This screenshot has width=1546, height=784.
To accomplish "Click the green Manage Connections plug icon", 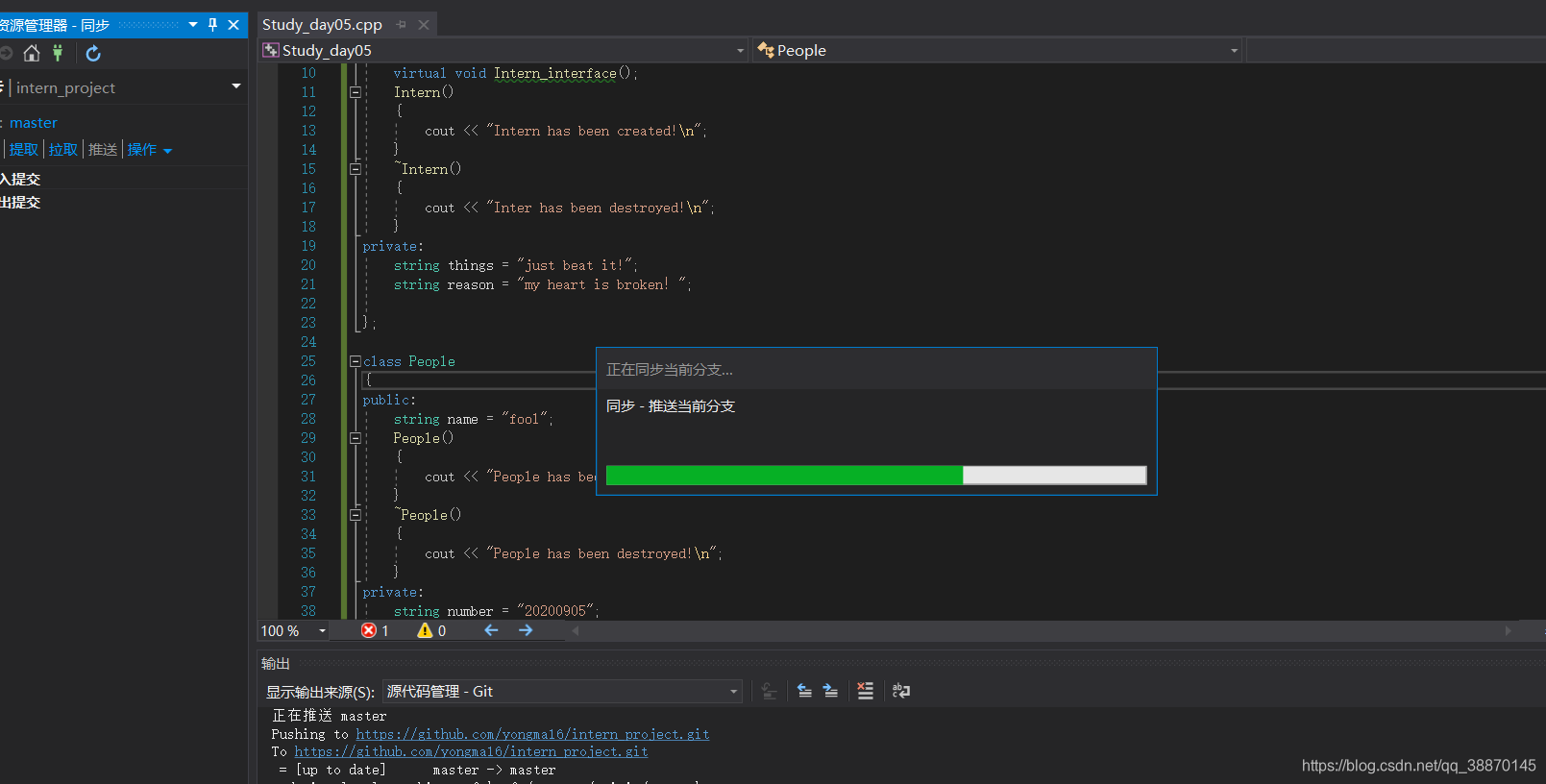I will click(x=58, y=53).
